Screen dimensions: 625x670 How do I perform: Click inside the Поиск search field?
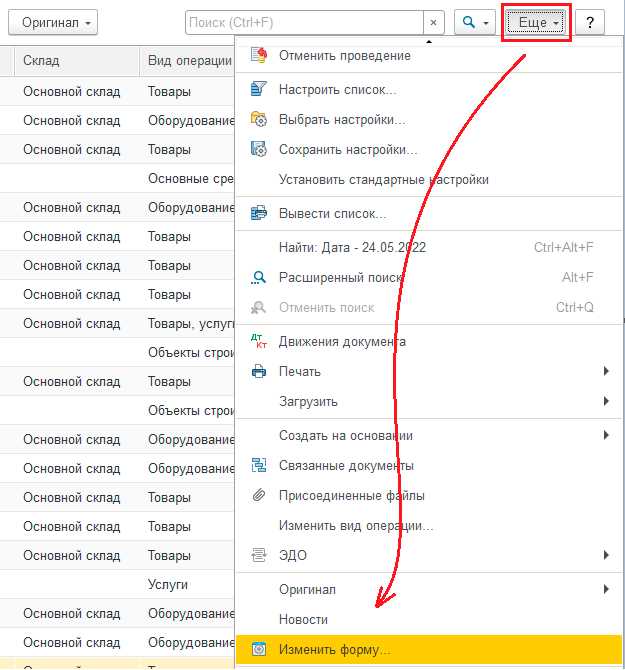point(304,22)
